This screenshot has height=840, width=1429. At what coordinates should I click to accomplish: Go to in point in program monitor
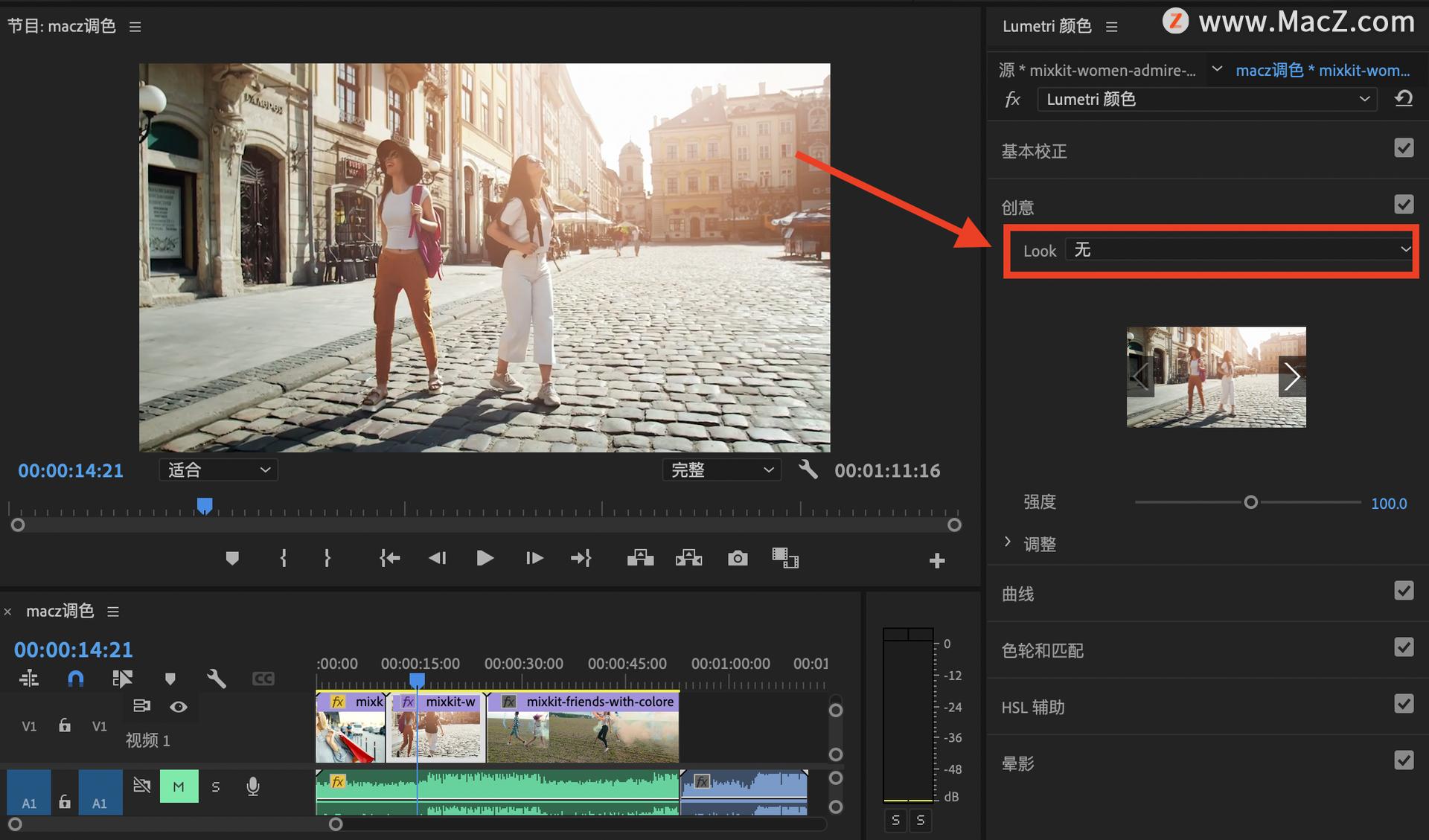389,558
